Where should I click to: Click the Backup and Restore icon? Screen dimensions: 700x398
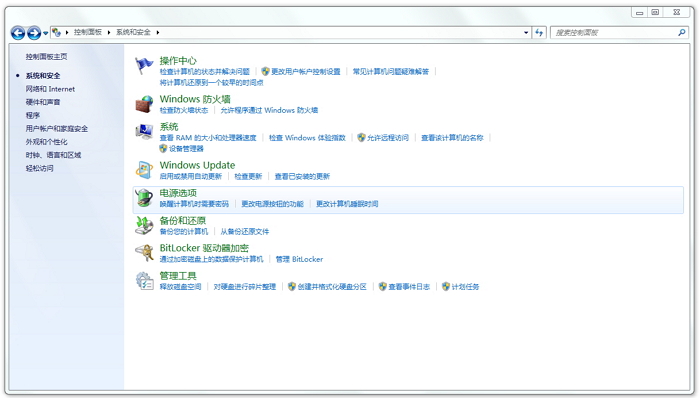144,225
